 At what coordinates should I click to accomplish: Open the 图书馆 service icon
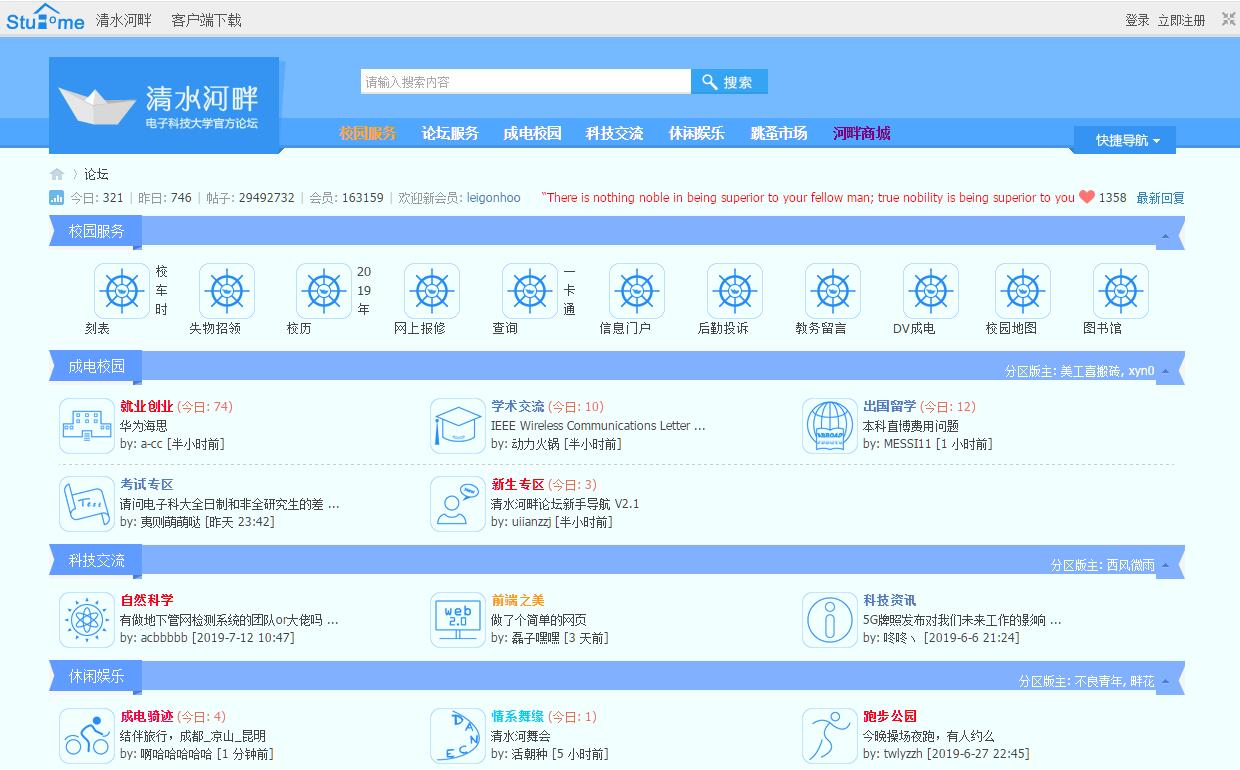tap(1120, 291)
